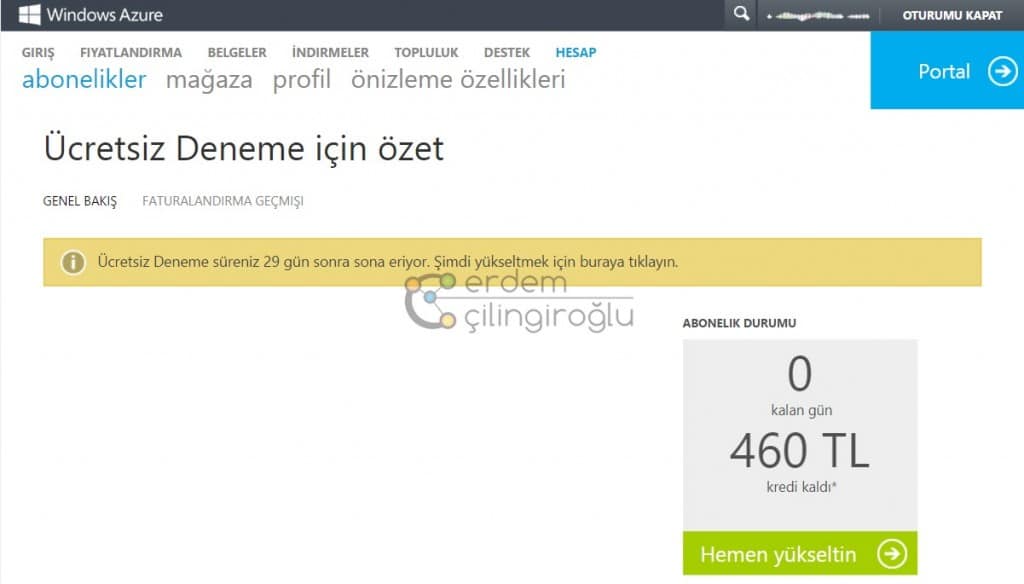Select the profil sub-navigation tab
This screenshot has width=1024, height=584.
(302, 80)
